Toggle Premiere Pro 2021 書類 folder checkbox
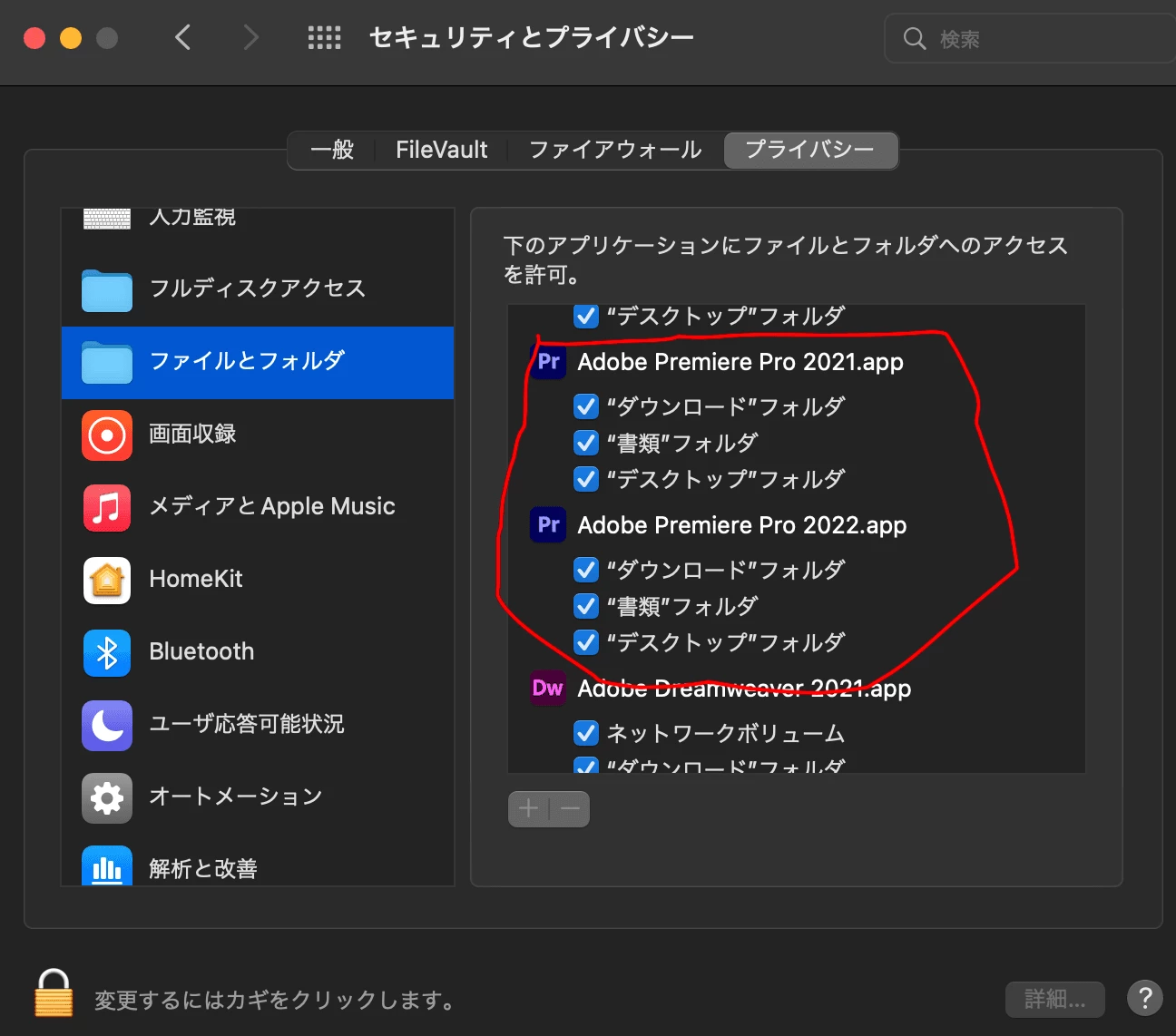The image size is (1176, 1036). [x=586, y=443]
